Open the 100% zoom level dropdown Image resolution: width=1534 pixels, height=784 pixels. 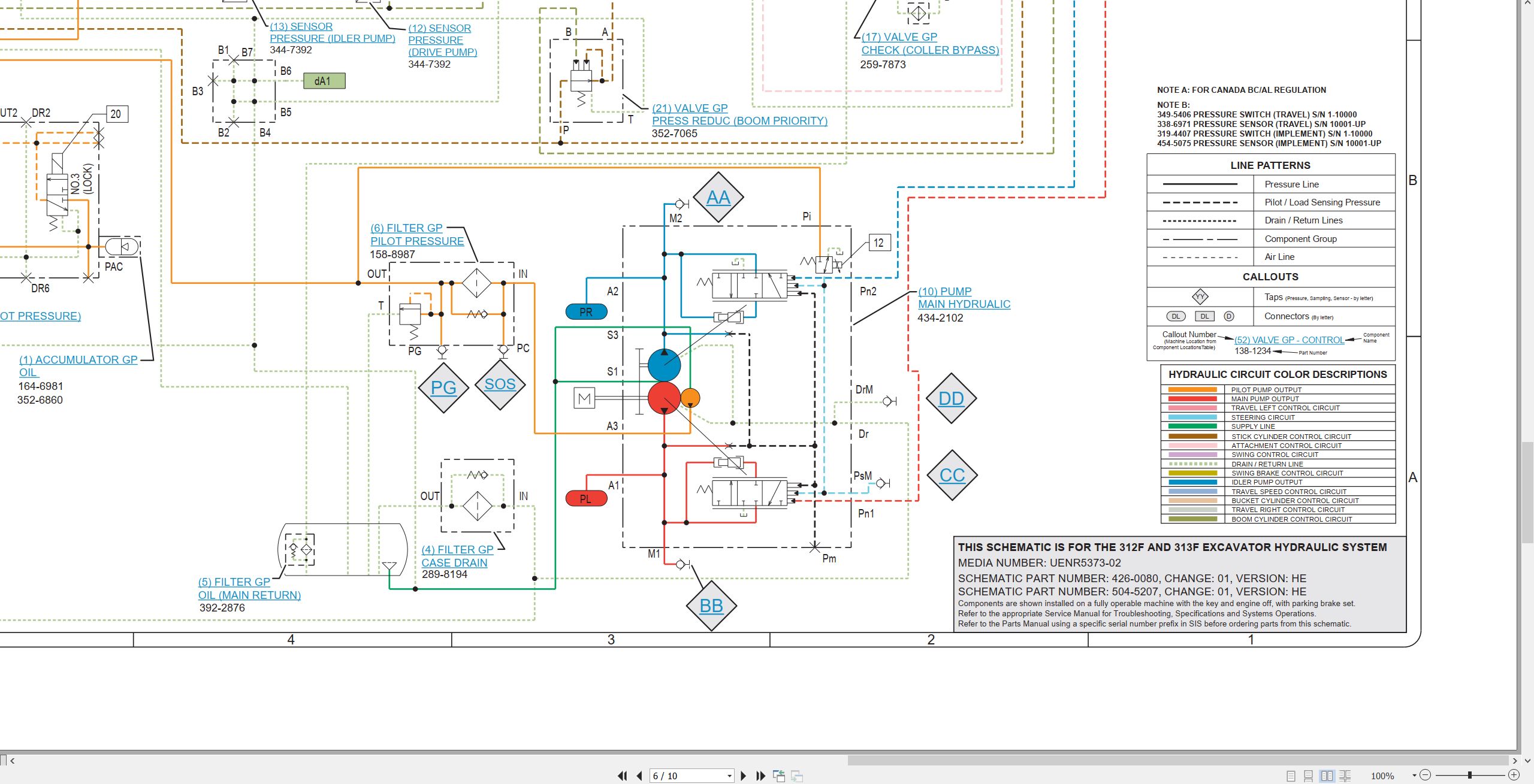[x=1414, y=776]
